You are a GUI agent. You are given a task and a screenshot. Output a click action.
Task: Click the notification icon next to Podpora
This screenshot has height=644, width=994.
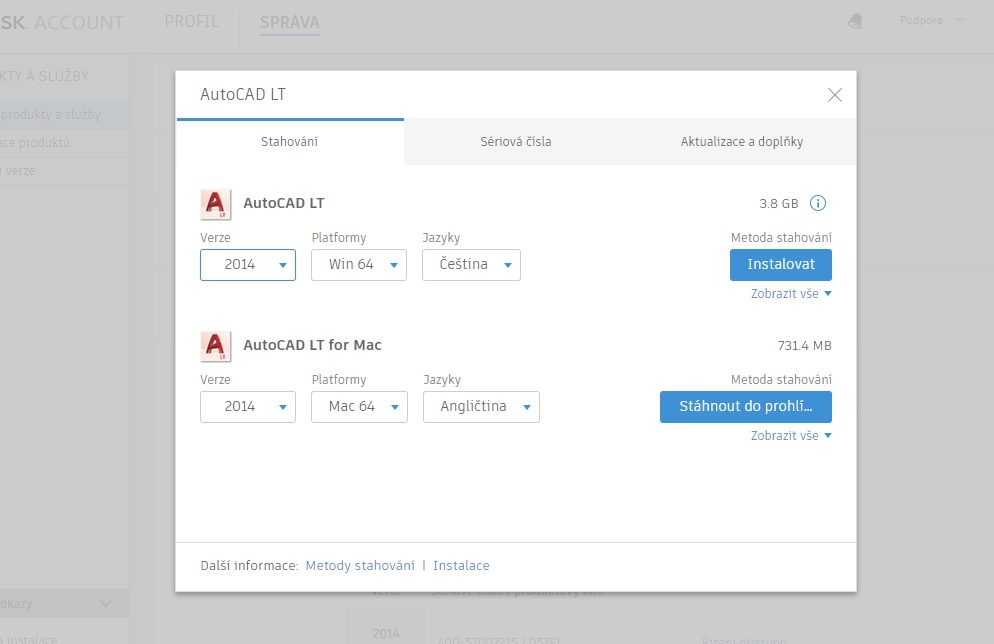(x=855, y=21)
